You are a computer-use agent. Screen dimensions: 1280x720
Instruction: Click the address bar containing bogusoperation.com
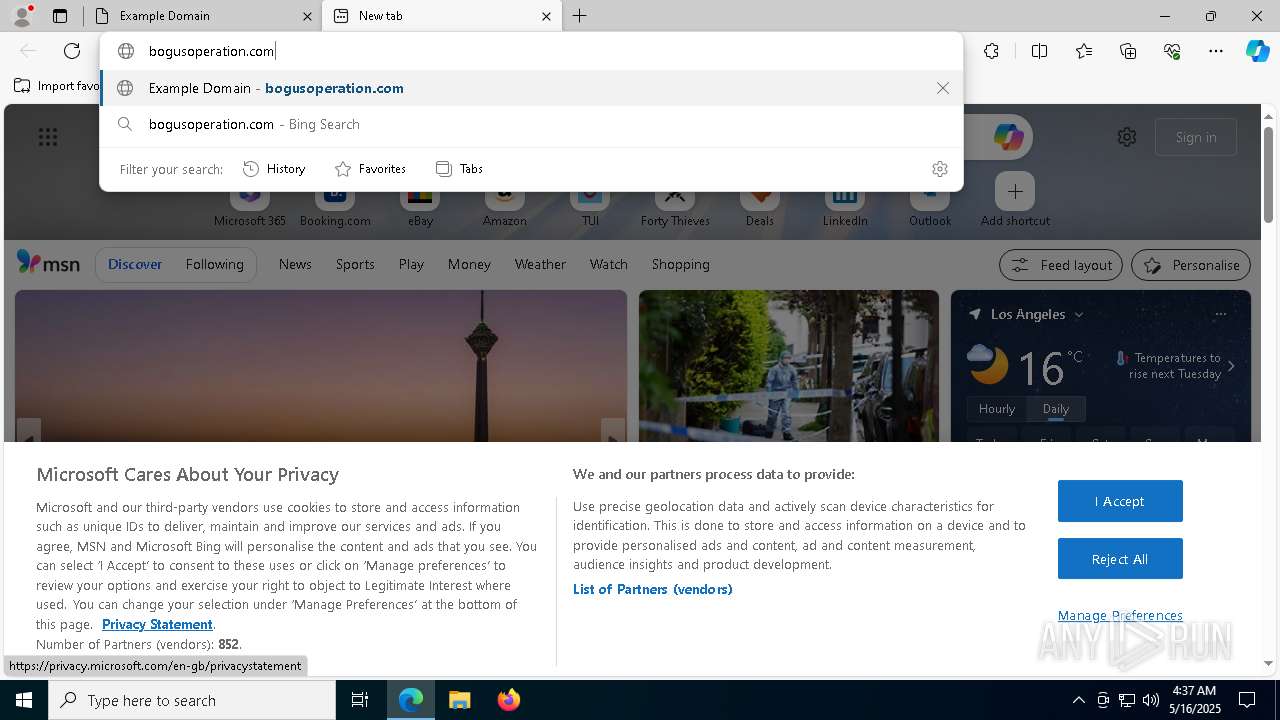tap(531, 51)
